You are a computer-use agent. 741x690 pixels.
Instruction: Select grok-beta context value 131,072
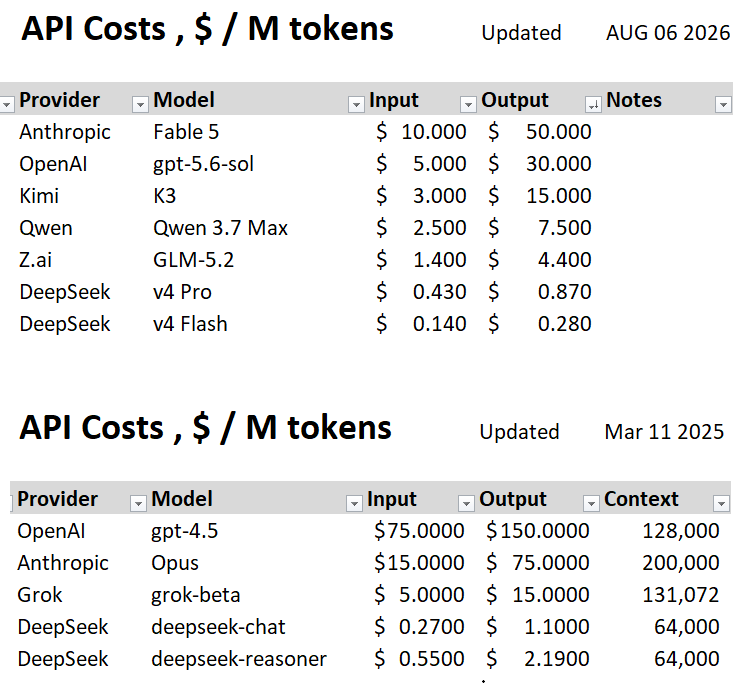(x=681, y=595)
